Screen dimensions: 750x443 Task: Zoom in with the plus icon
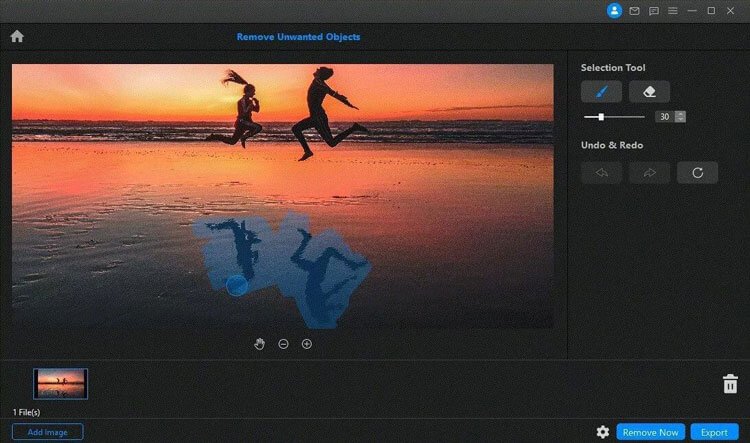point(307,344)
